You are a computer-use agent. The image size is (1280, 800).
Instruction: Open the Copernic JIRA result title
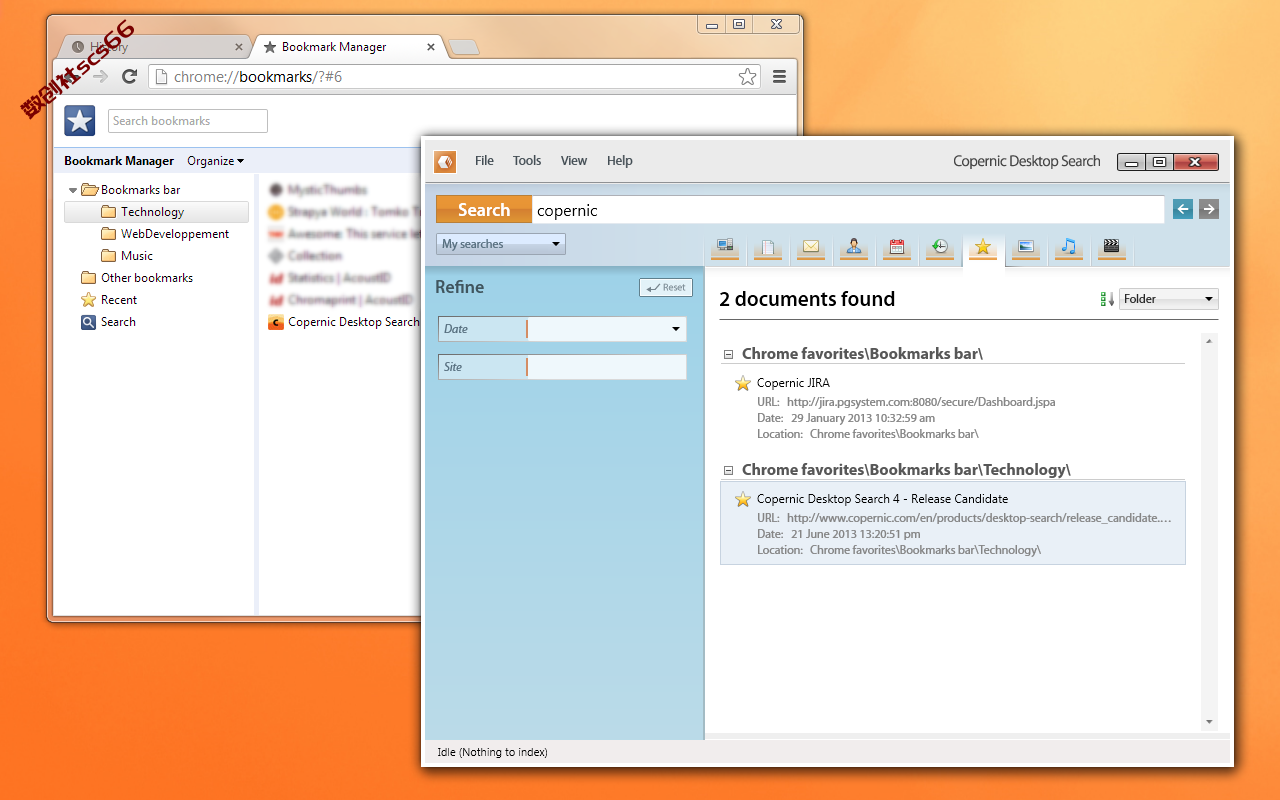(793, 383)
